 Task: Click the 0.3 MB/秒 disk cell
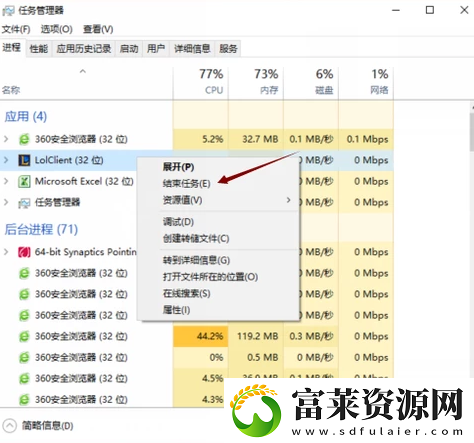click(311, 336)
